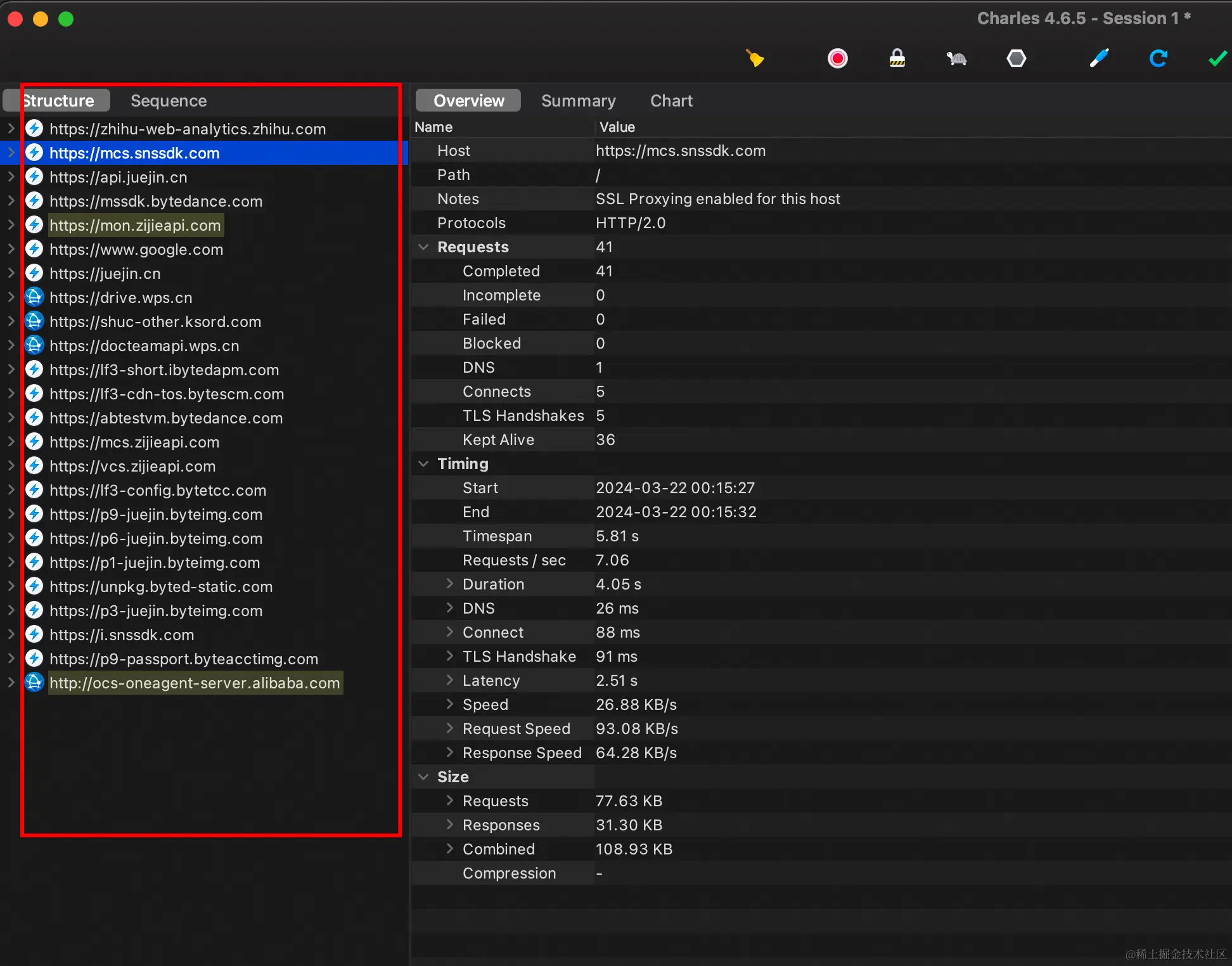This screenshot has width=1232, height=966.
Task: Click the green macOS zoom window button
Action: (x=66, y=19)
